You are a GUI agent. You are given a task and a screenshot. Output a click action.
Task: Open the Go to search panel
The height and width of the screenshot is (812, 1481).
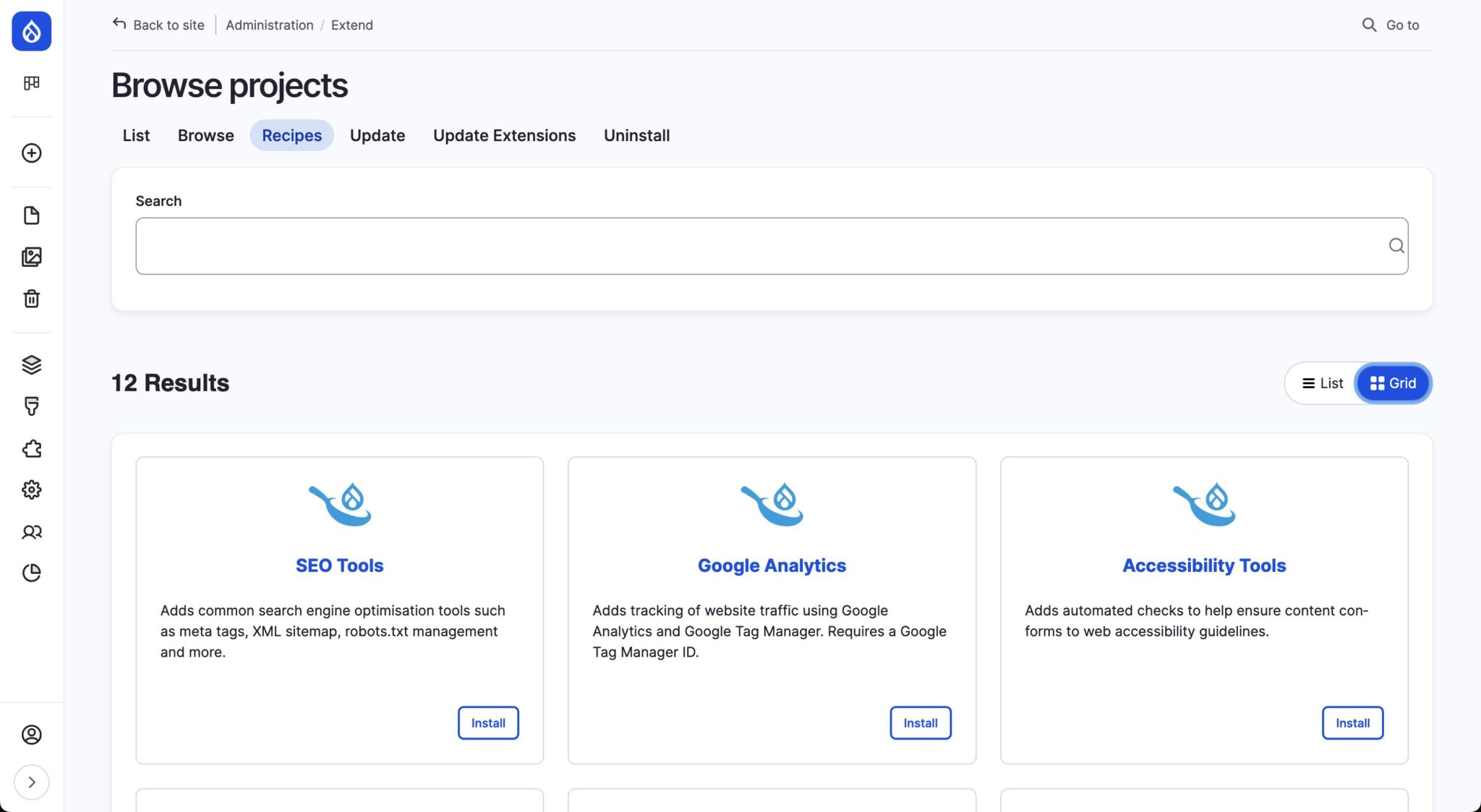click(x=1390, y=25)
